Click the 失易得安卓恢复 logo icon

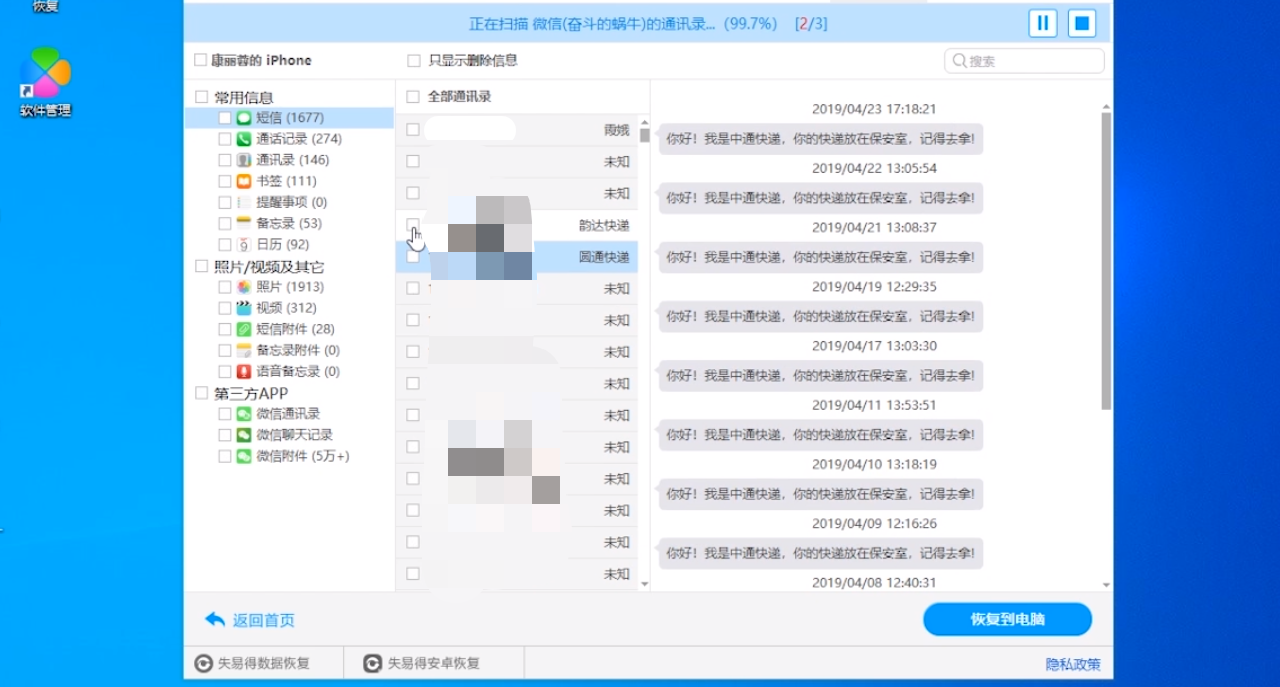(373, 663)
